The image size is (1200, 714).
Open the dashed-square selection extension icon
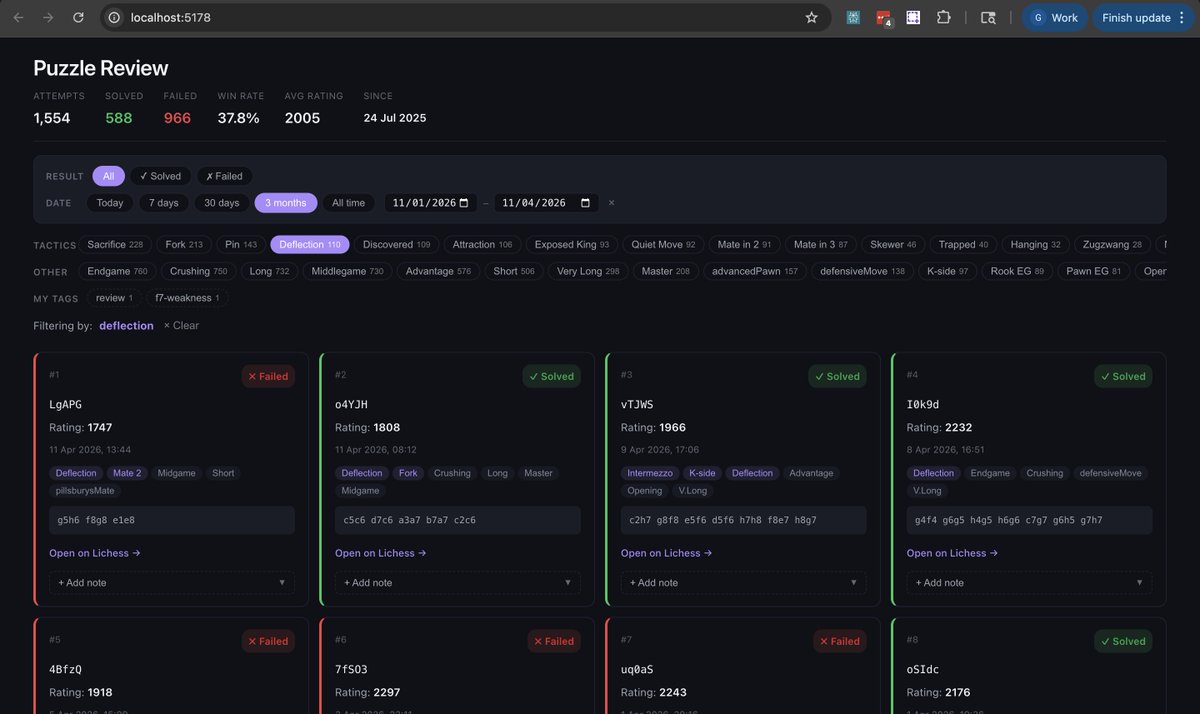point(913,17)
